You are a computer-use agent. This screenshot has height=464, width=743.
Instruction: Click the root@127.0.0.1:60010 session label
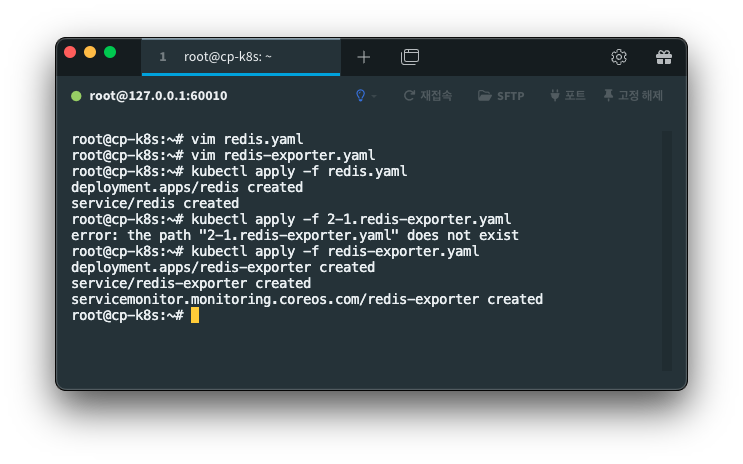pos(158,96)
